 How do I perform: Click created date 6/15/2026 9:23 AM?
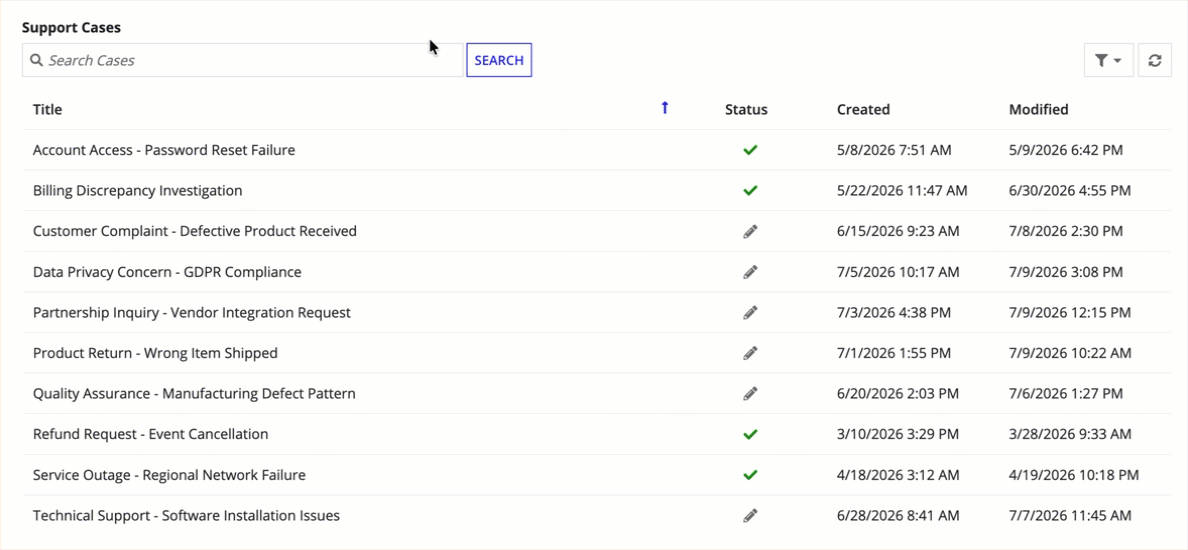pos(898,231)
